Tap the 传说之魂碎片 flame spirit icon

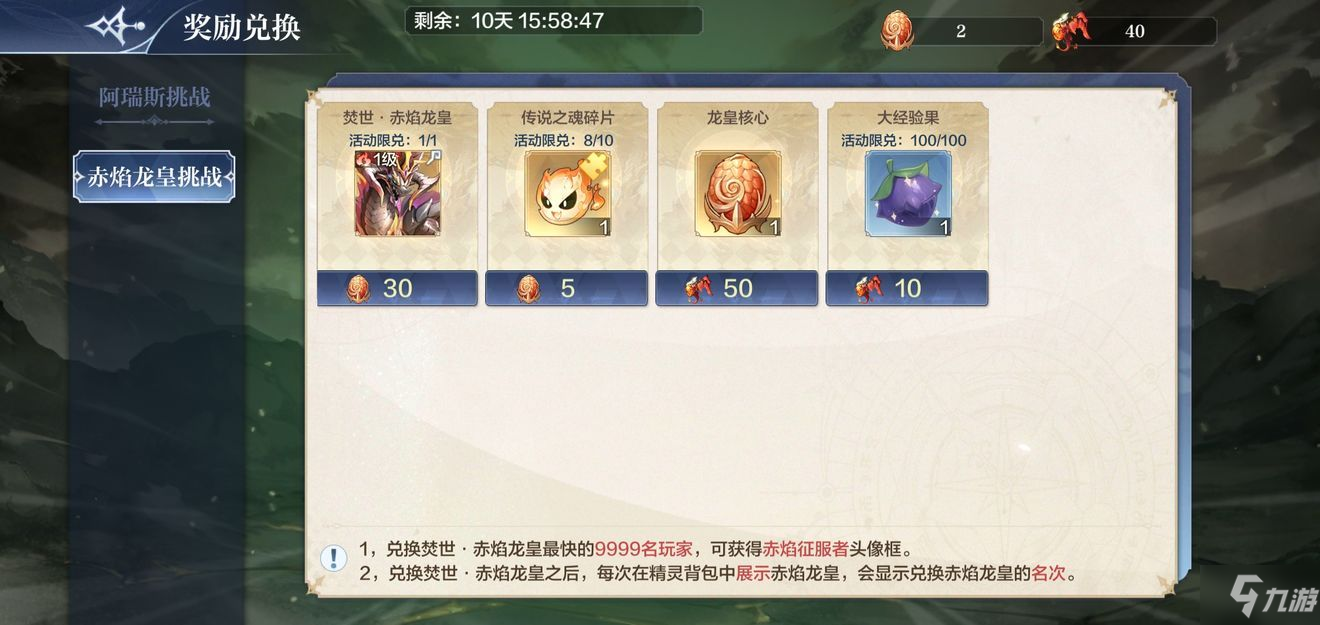pos(567,193)
